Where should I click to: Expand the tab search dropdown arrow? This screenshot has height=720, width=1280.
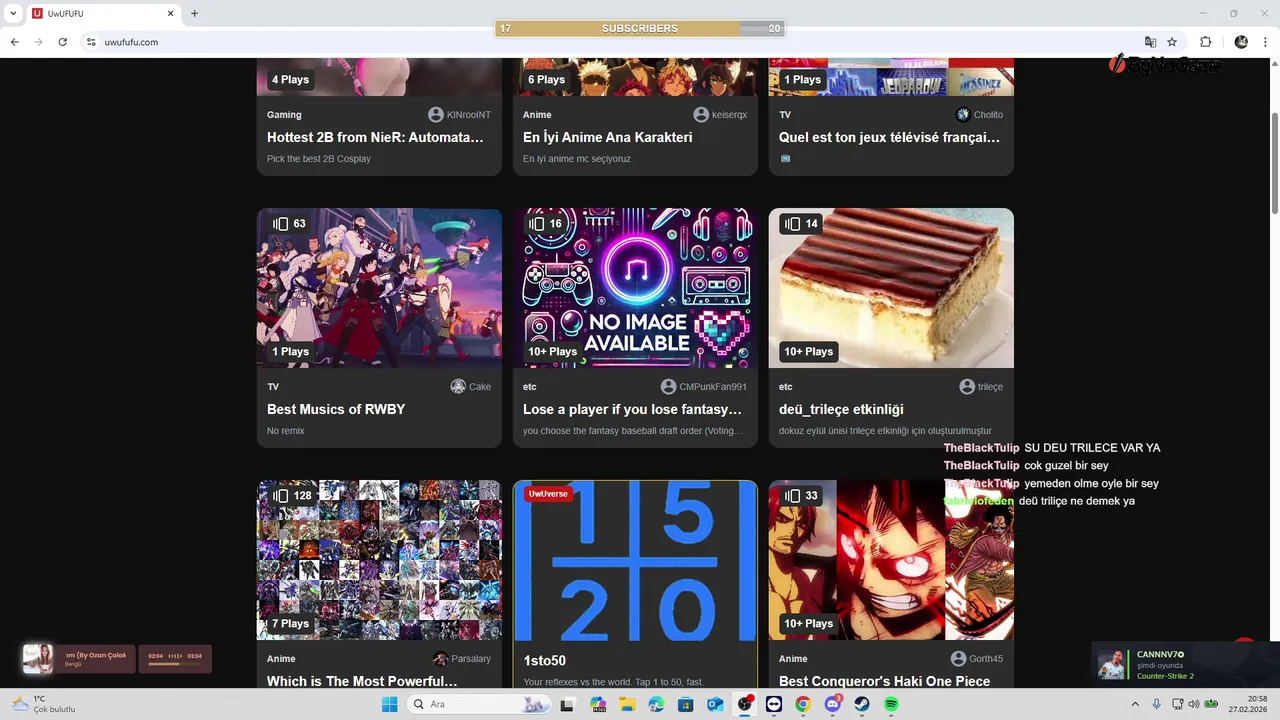(12, 14)
